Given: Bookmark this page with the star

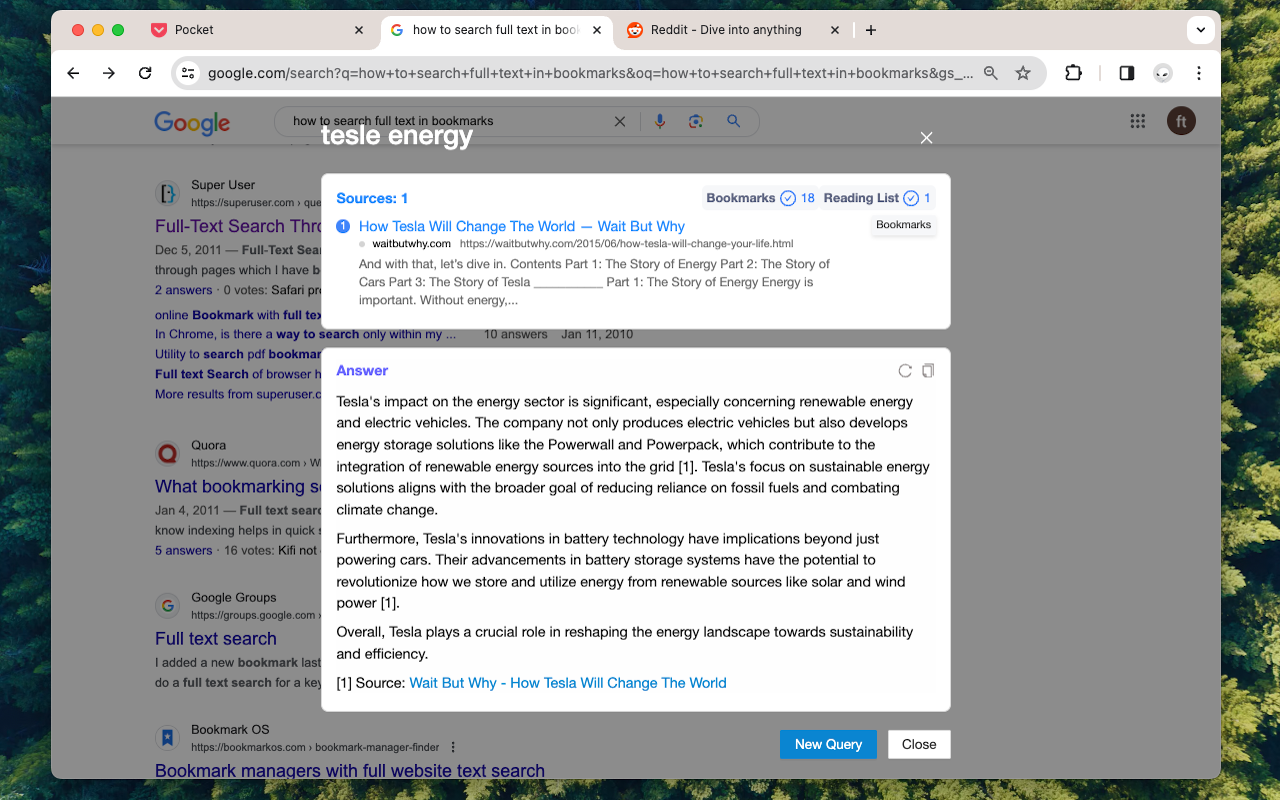Looking at the screenshot, I should click(x=1023, y=73).
